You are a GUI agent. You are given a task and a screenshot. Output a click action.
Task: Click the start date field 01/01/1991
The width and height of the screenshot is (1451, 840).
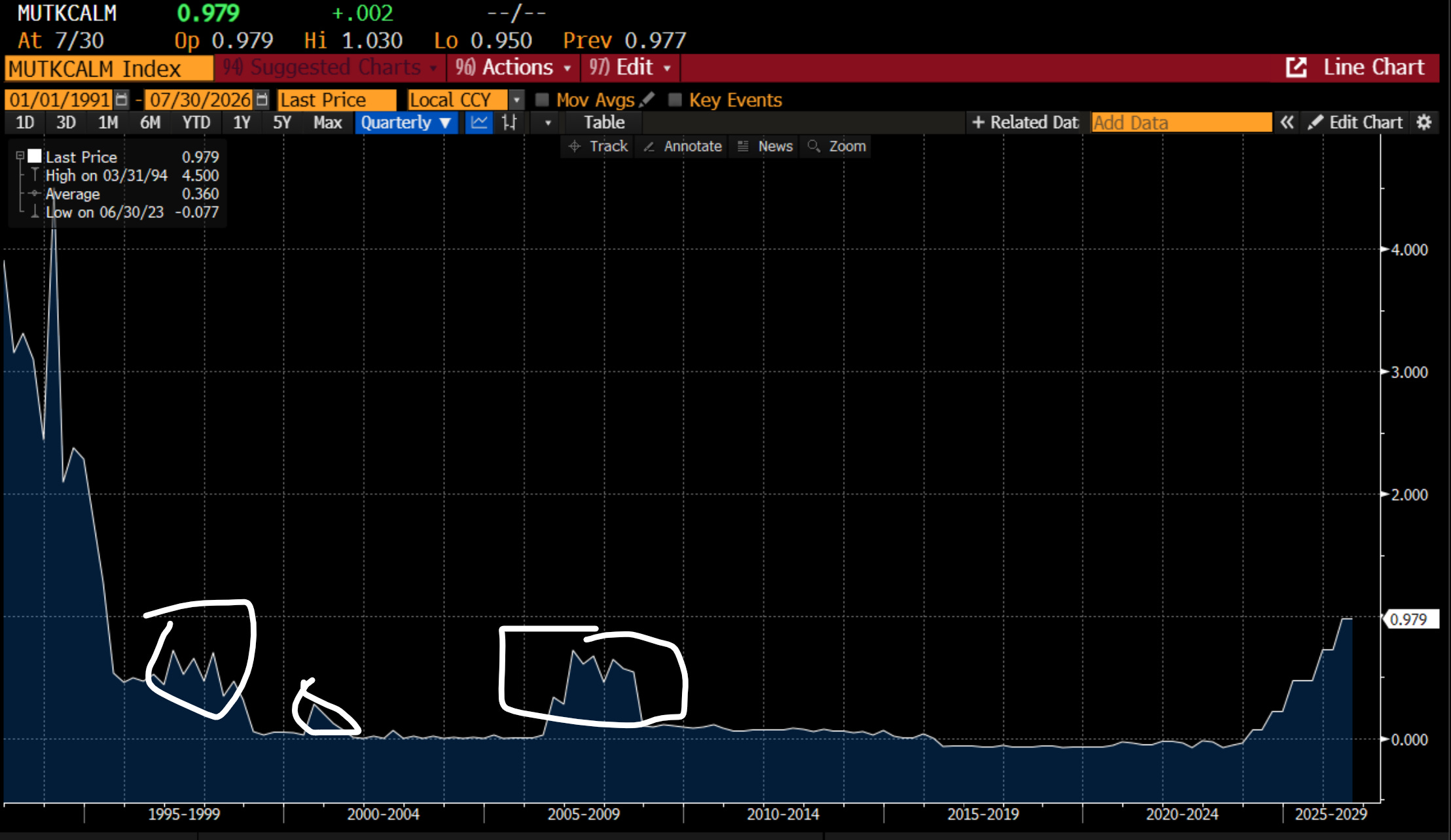(x=59, y=100)
